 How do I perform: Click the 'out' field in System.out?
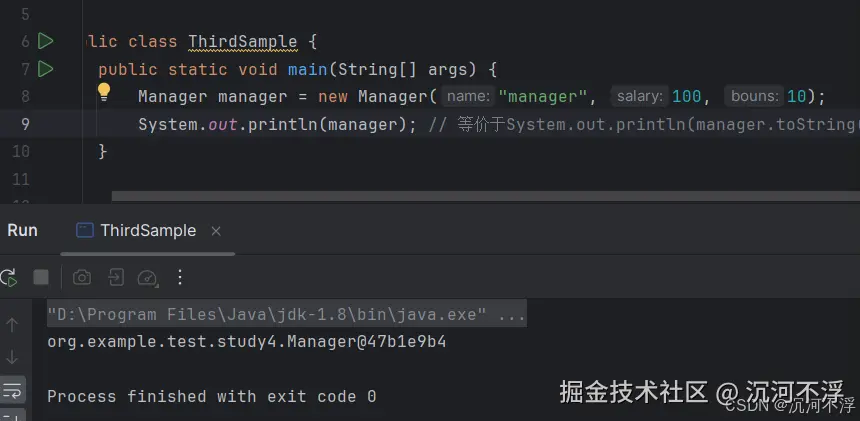(223, 124)
